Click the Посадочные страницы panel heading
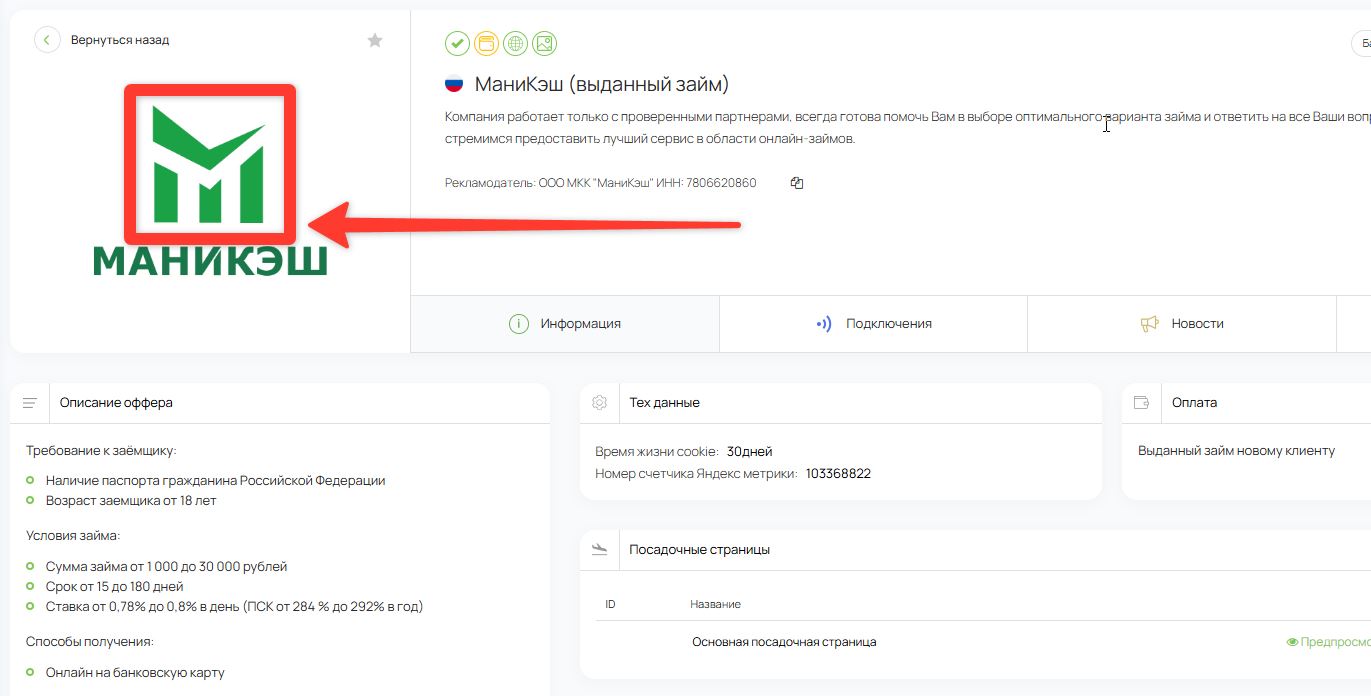The width and height of the screenshot is (1371, 696). 700,550
